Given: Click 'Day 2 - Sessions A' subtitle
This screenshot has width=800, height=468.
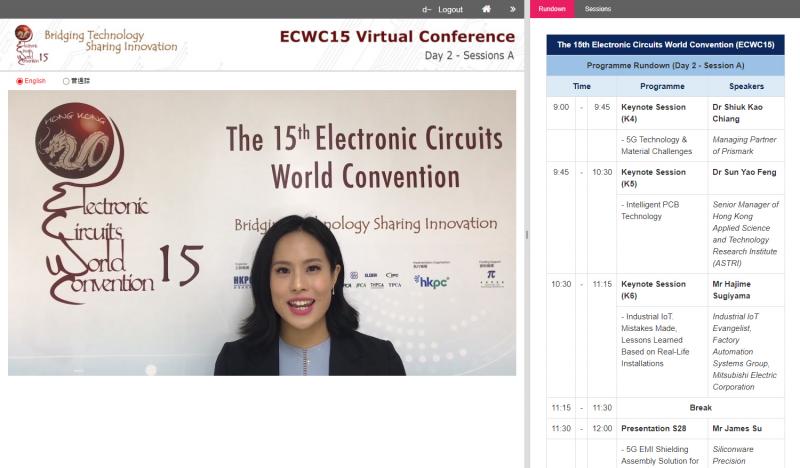Looking at the screenshot, I should pos(469,55).
